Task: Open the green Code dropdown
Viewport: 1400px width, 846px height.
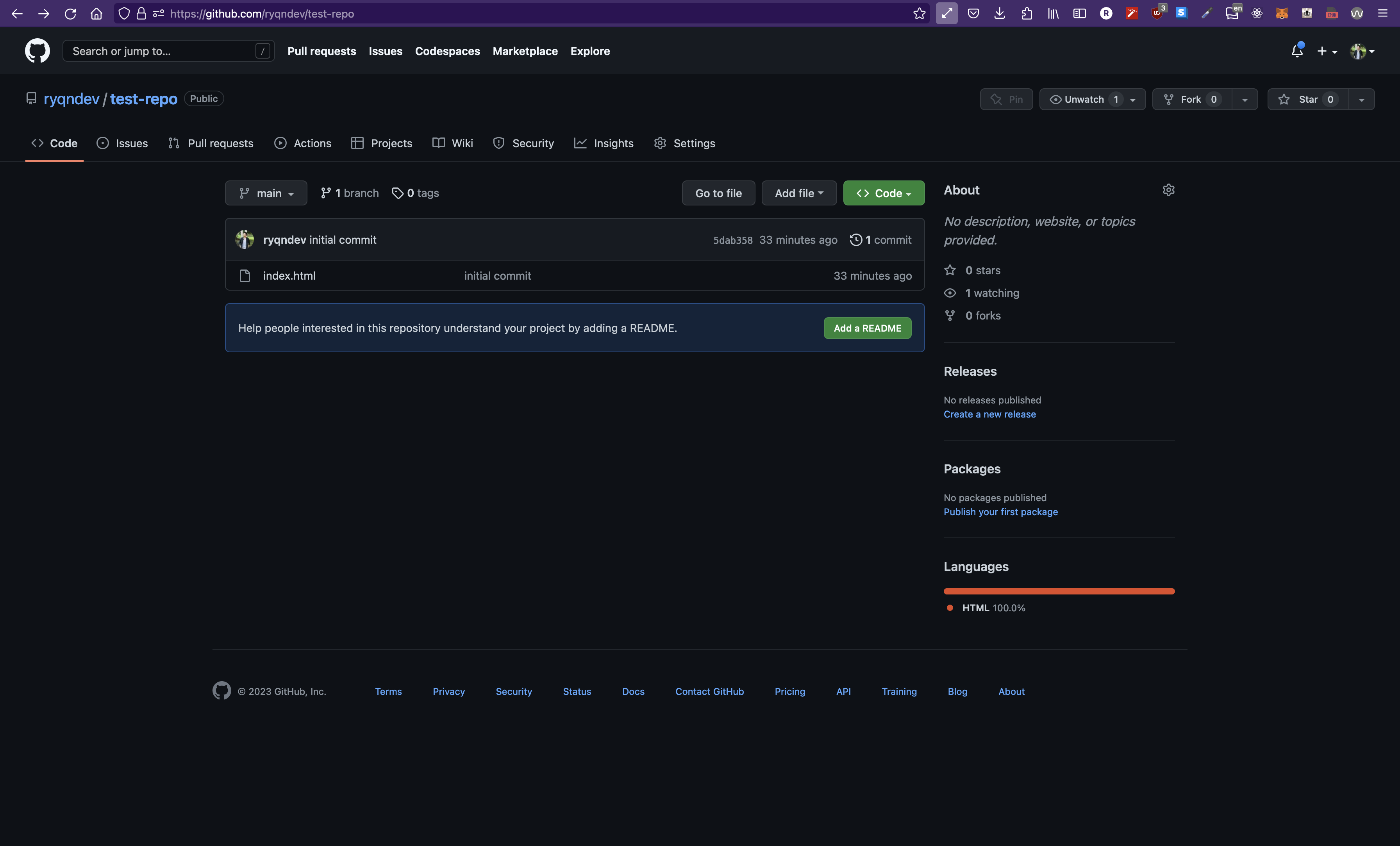Action: (x=884, y=193)
